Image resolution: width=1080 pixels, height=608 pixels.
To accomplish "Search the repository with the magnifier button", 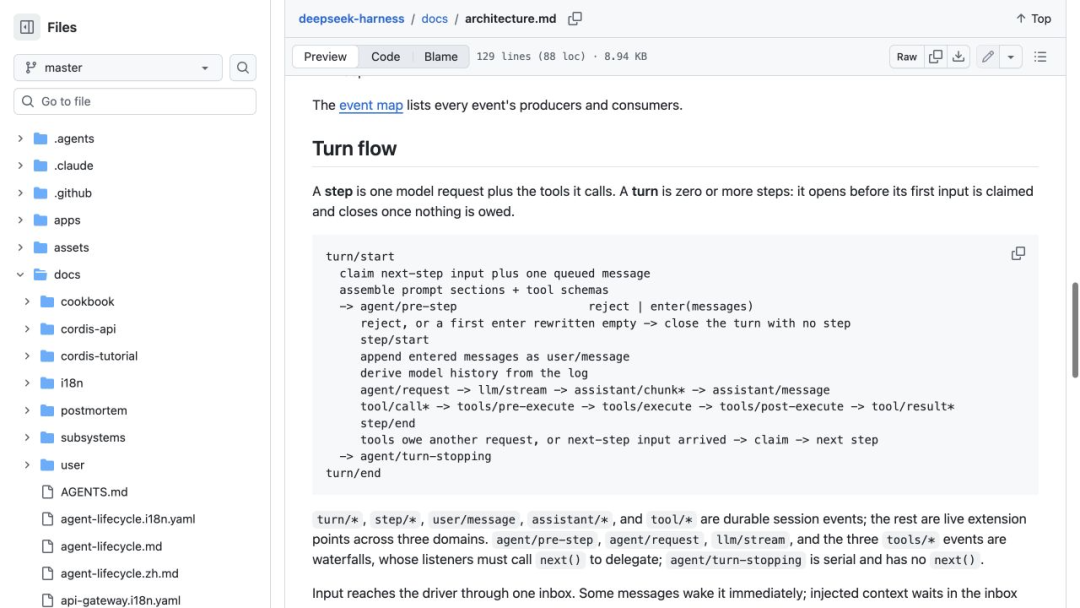I will (242, 67).
